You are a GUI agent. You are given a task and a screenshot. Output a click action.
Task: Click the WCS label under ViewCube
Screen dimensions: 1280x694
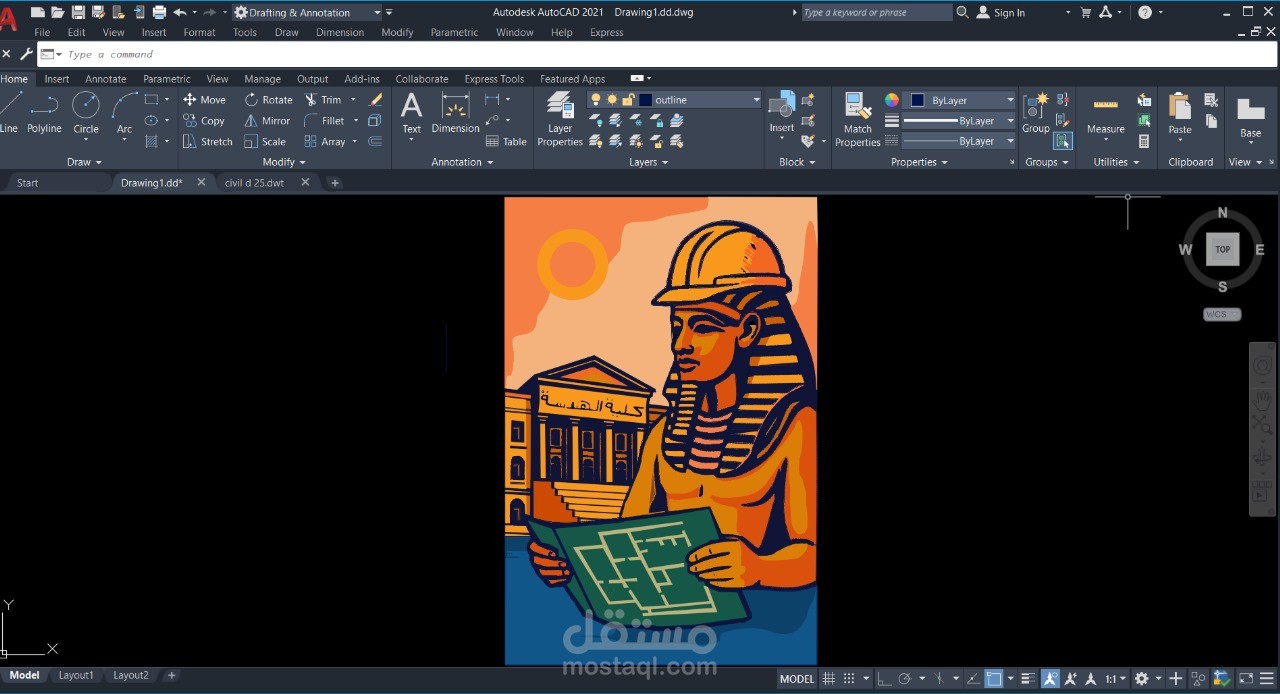point(1221,314)
